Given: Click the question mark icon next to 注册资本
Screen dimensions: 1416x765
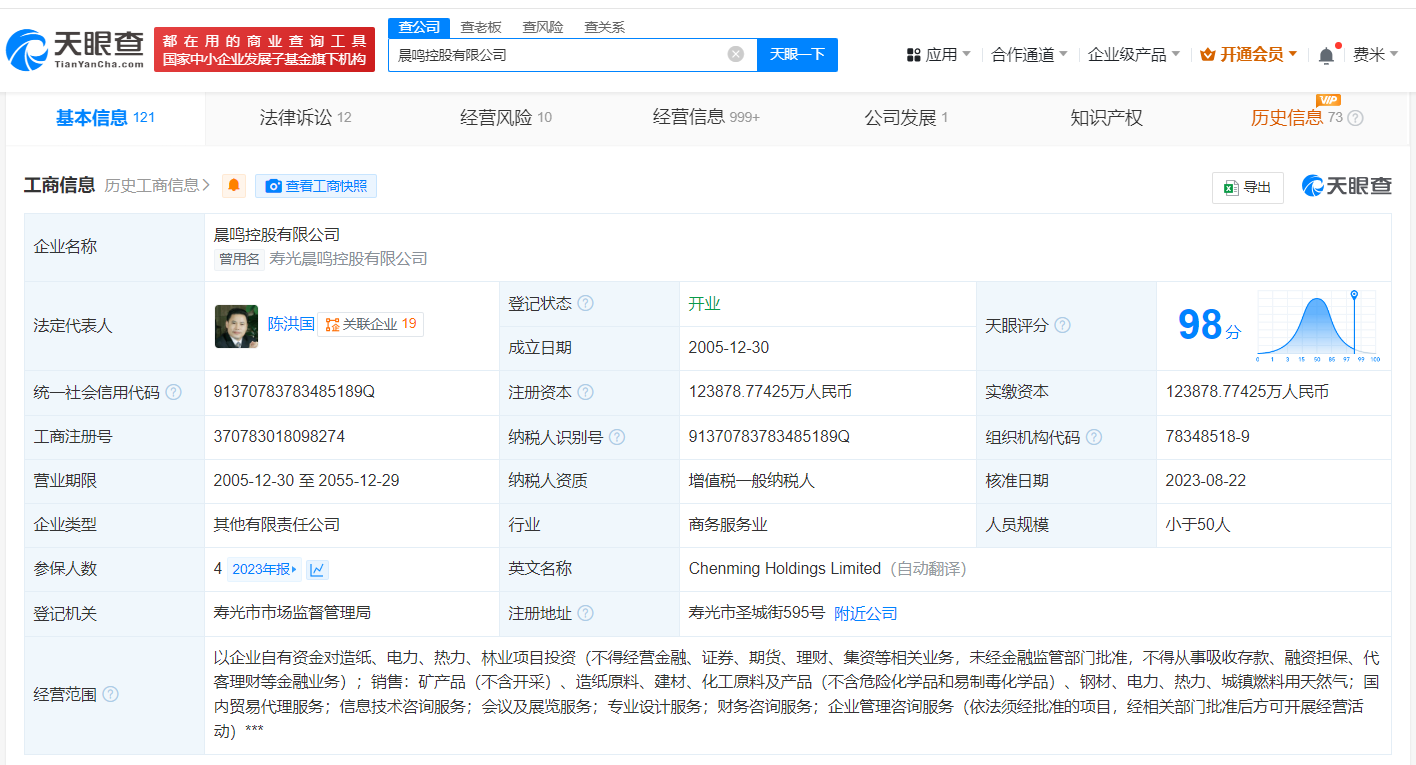Looking at the screenshot, I should [x=585, y=392].
